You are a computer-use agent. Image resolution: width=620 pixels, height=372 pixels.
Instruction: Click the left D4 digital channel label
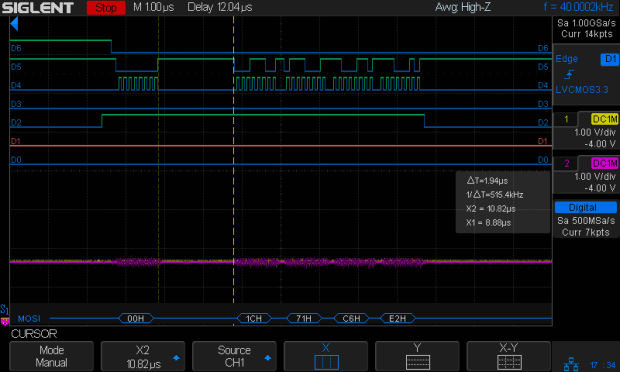click(16, 85)
